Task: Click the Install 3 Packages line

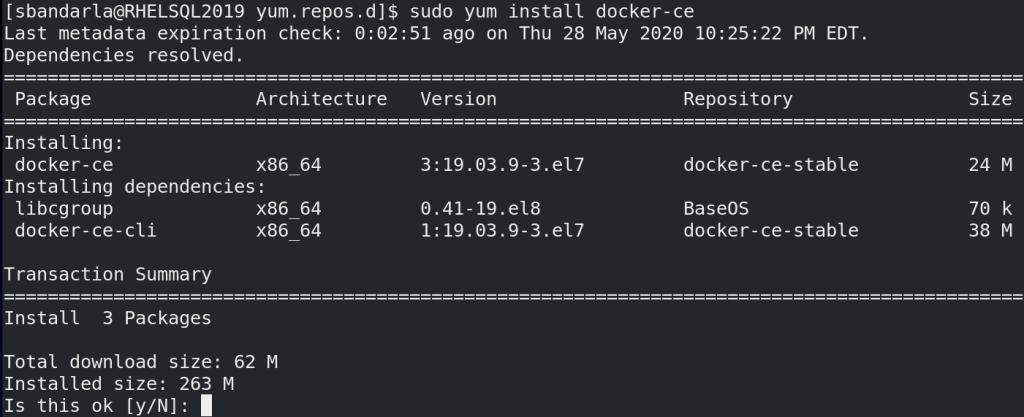Action: point(108,318)
